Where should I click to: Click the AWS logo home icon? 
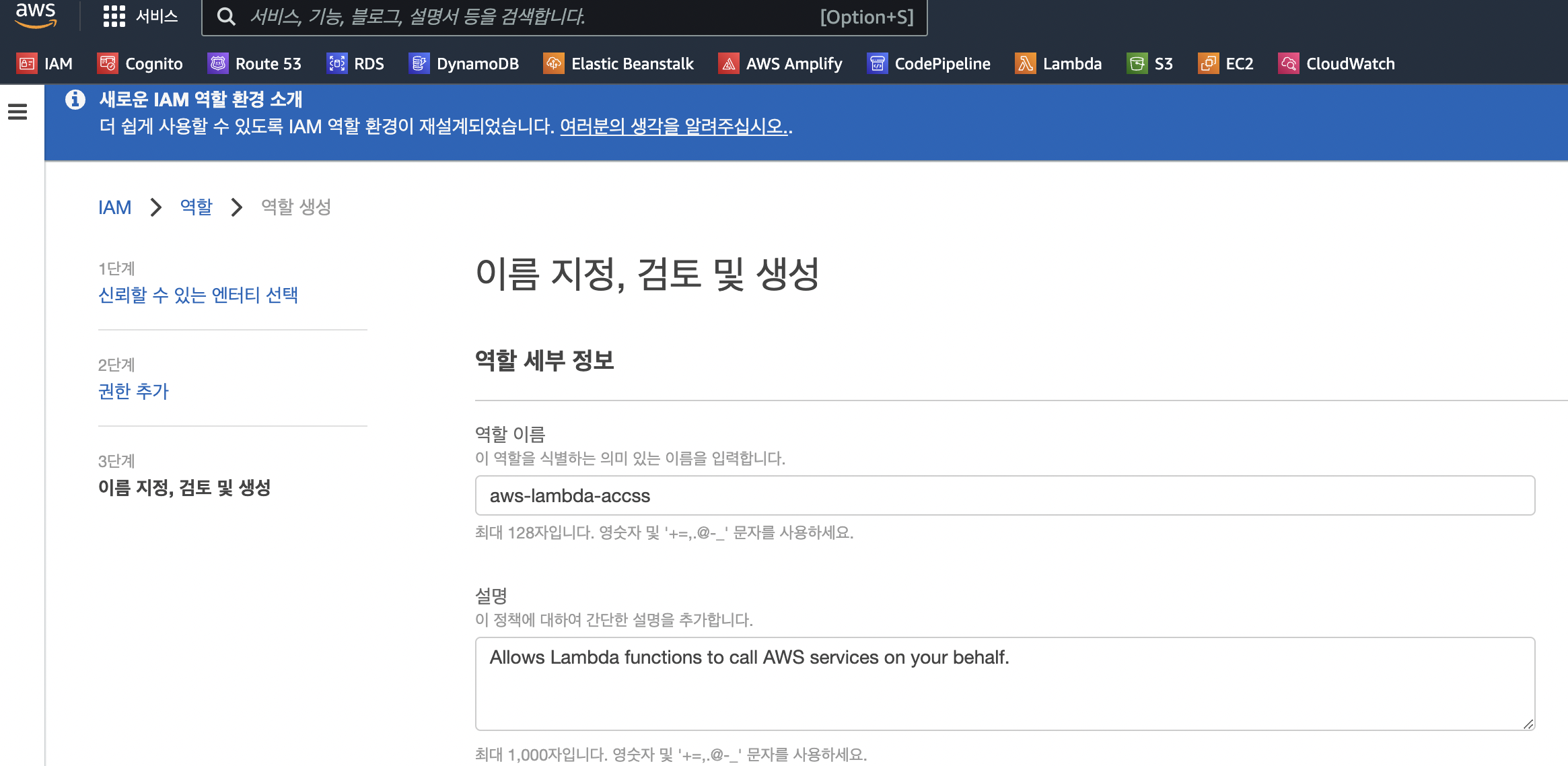36,15
